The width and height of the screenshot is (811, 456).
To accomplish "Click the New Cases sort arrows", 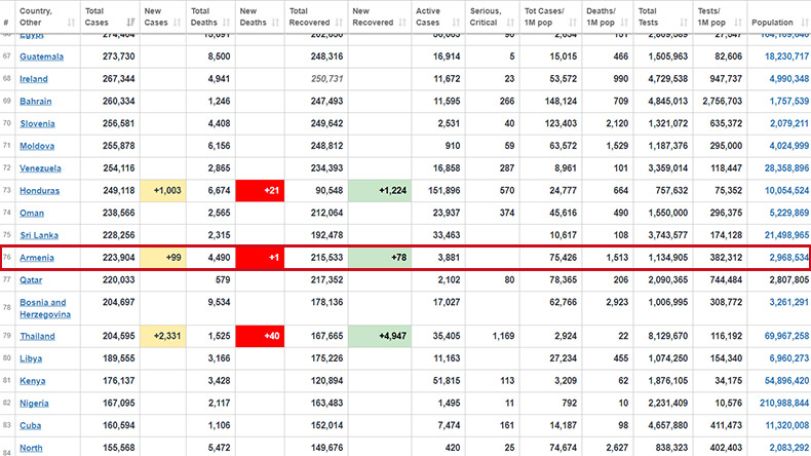I will coord(177,22).
